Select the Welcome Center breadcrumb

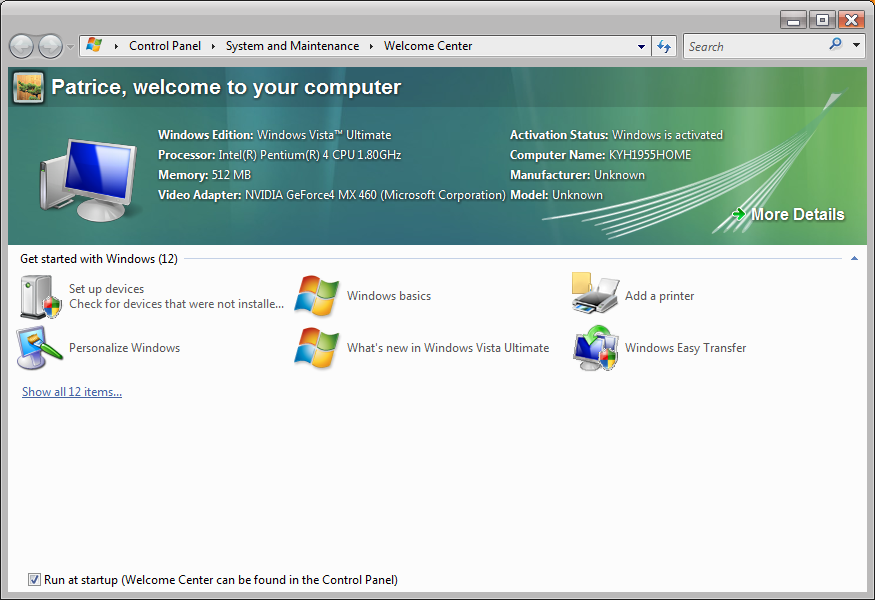click(x=428, y=46)
